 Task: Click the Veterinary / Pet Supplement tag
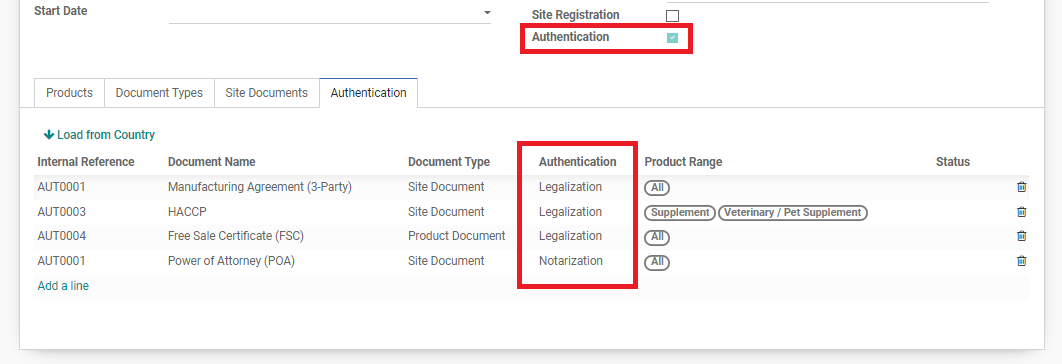[792, 213]
